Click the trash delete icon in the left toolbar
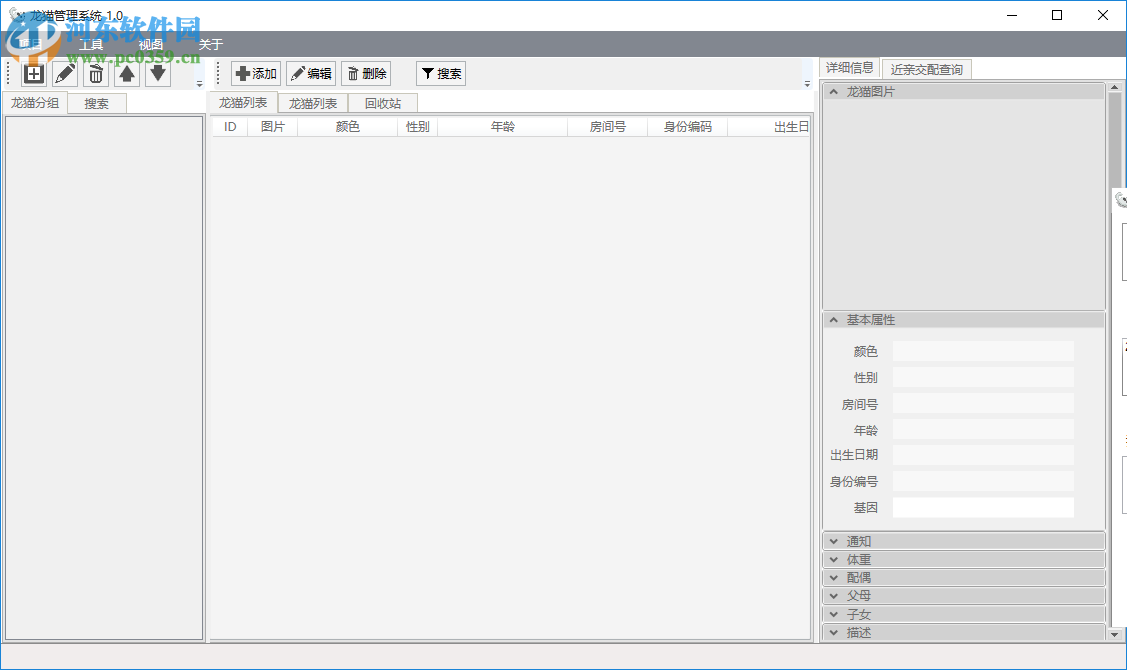Screen dimensions: 1127x670 pyautogui.click(x=95, y=73)
